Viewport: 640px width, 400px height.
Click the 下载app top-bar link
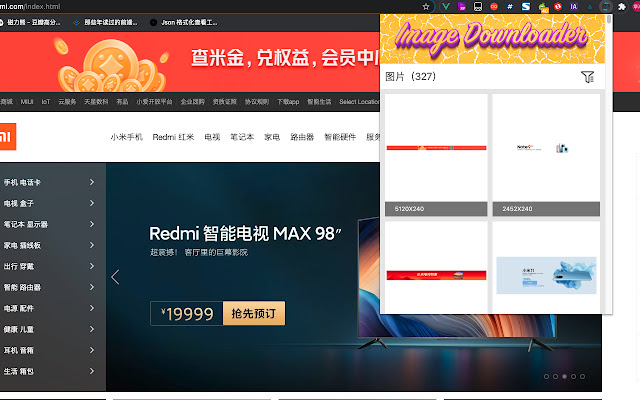tap(288, 102)
